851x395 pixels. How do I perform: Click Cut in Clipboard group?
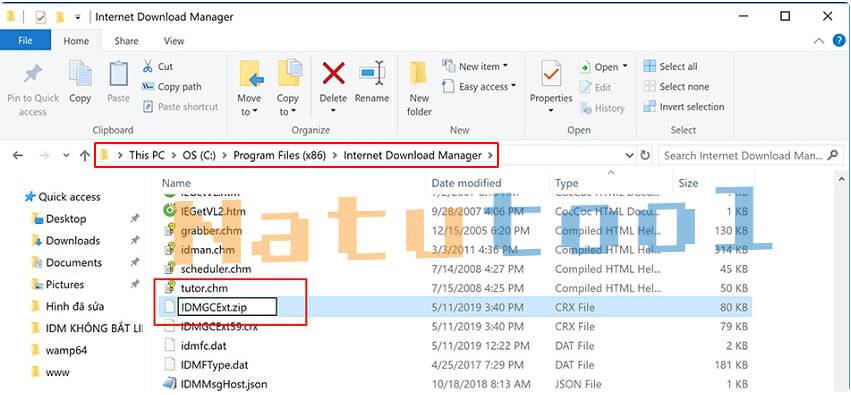(157, 67)
